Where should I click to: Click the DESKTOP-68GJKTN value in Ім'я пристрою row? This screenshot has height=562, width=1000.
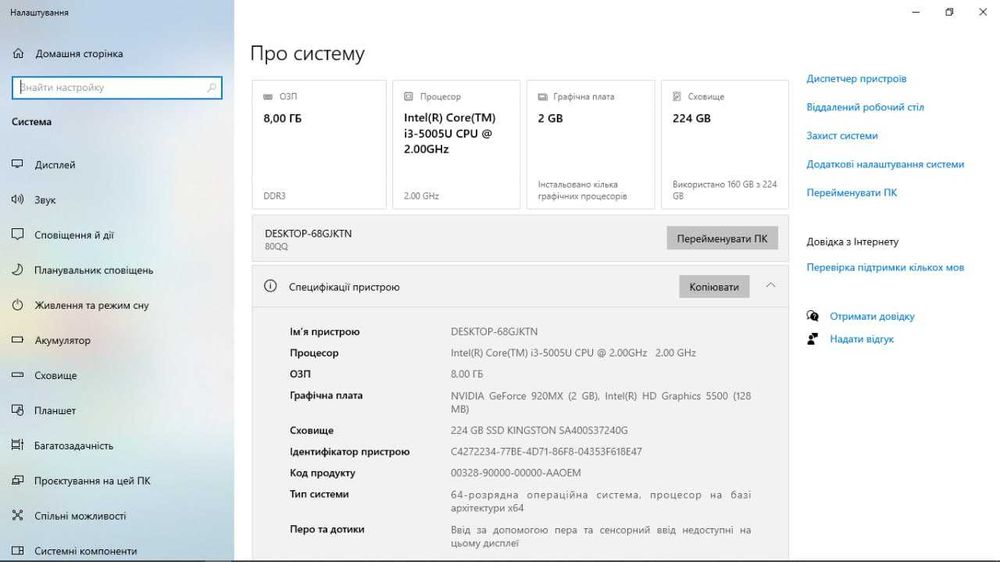pos(494,332)
